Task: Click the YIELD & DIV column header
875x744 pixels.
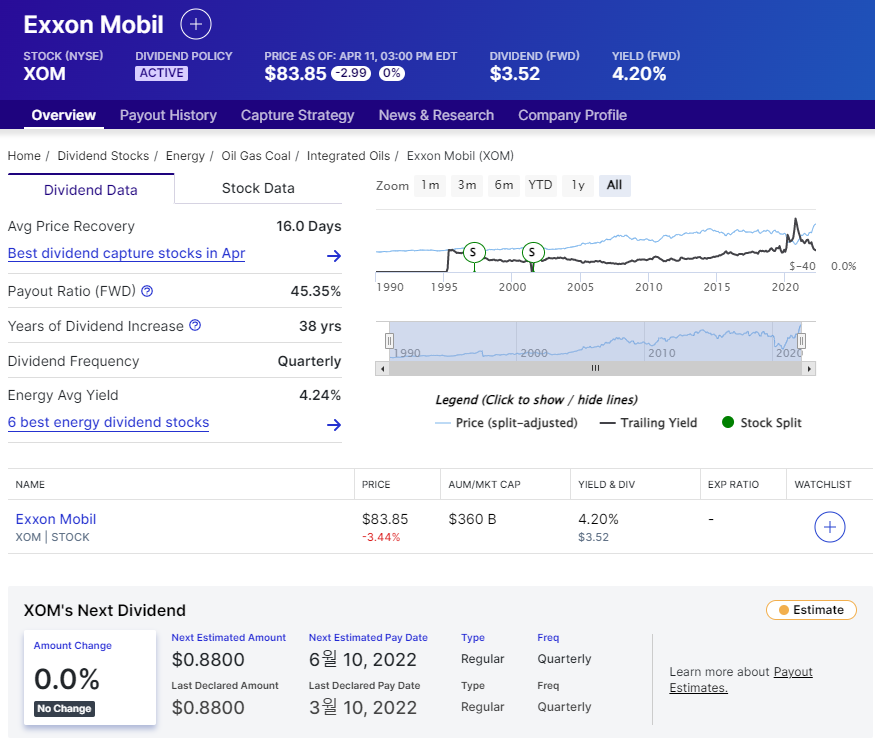Action: click(607, 484)
